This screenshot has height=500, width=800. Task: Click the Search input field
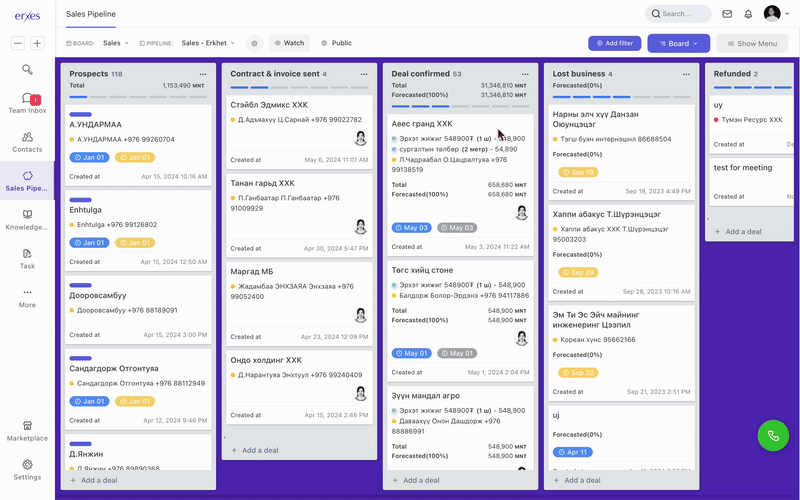coord(679,14)
